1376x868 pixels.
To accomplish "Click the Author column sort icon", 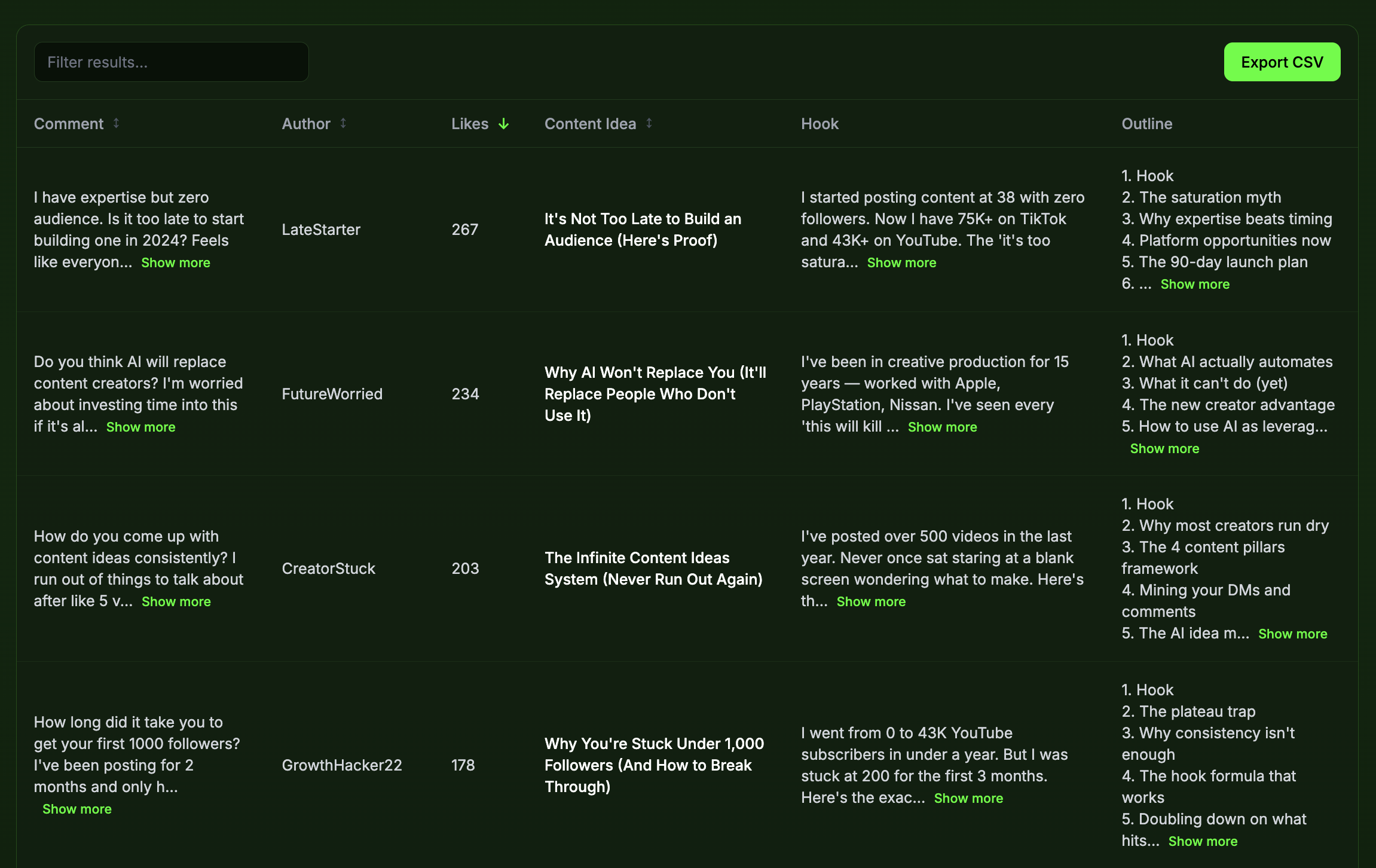I will (x=343, y=123).
